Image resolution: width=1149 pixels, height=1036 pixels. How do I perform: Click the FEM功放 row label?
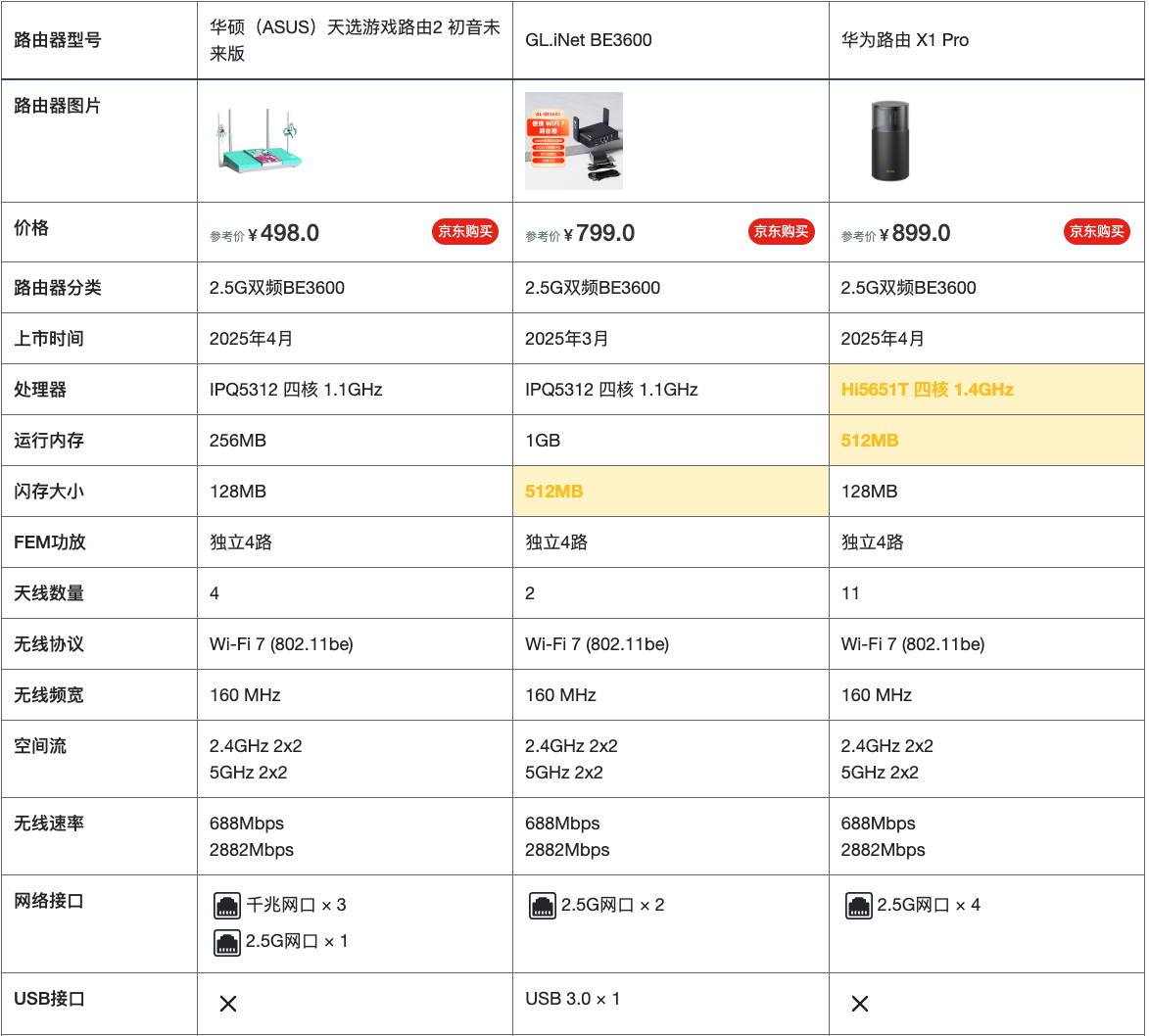[50, 542]
